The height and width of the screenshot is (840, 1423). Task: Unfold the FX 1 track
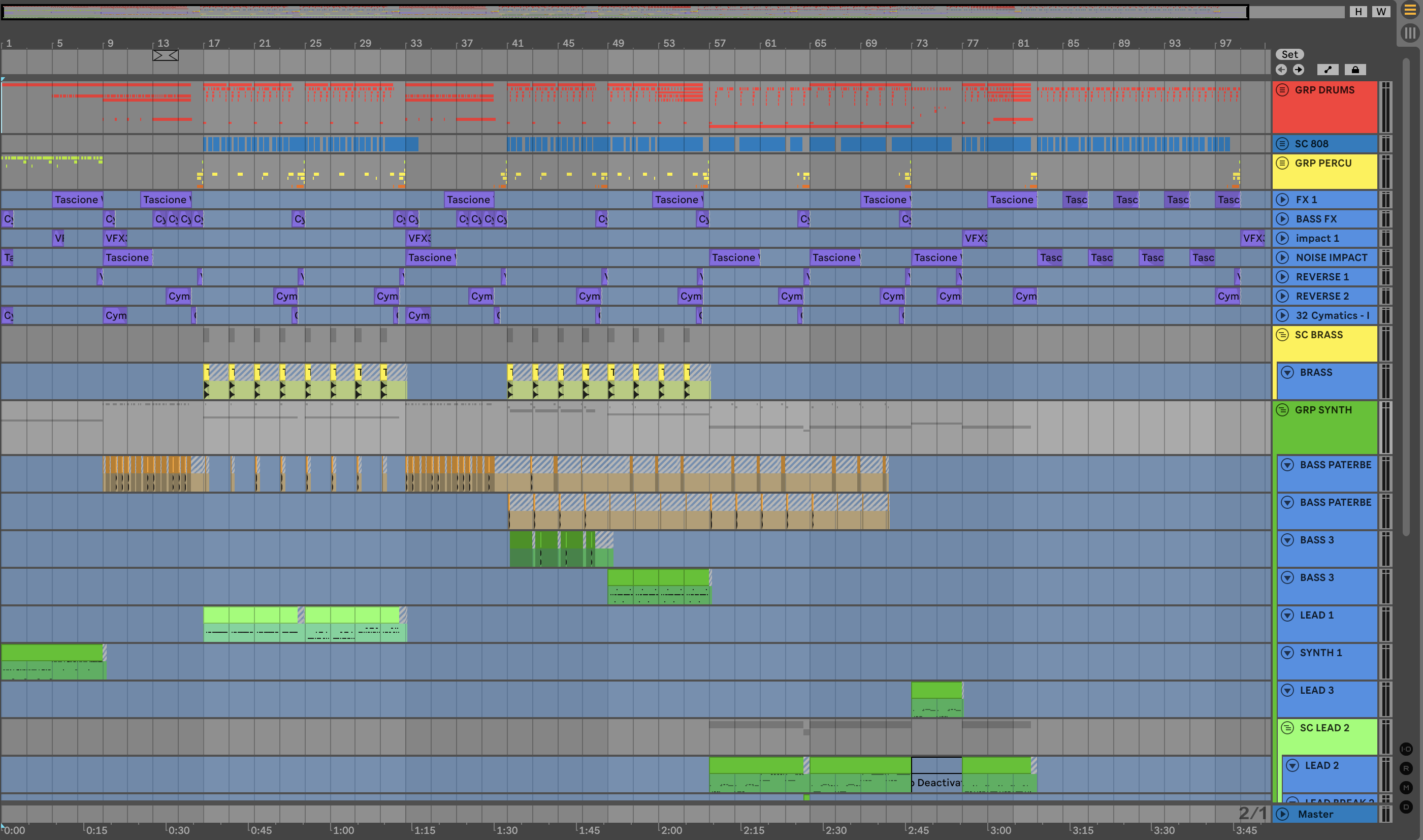pyautogui.click(x=1283, y=200)
